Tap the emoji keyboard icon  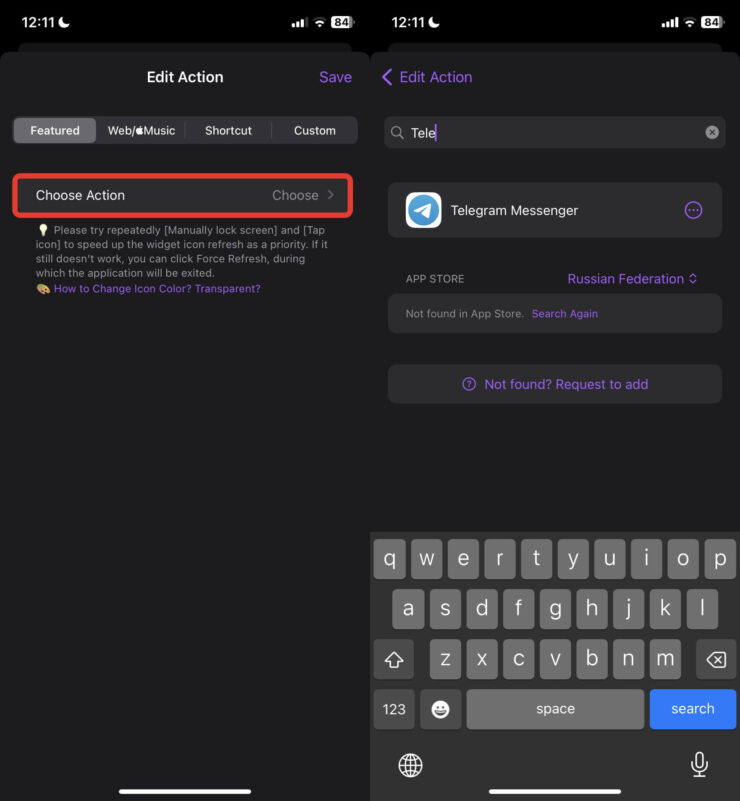coord(440,709)
